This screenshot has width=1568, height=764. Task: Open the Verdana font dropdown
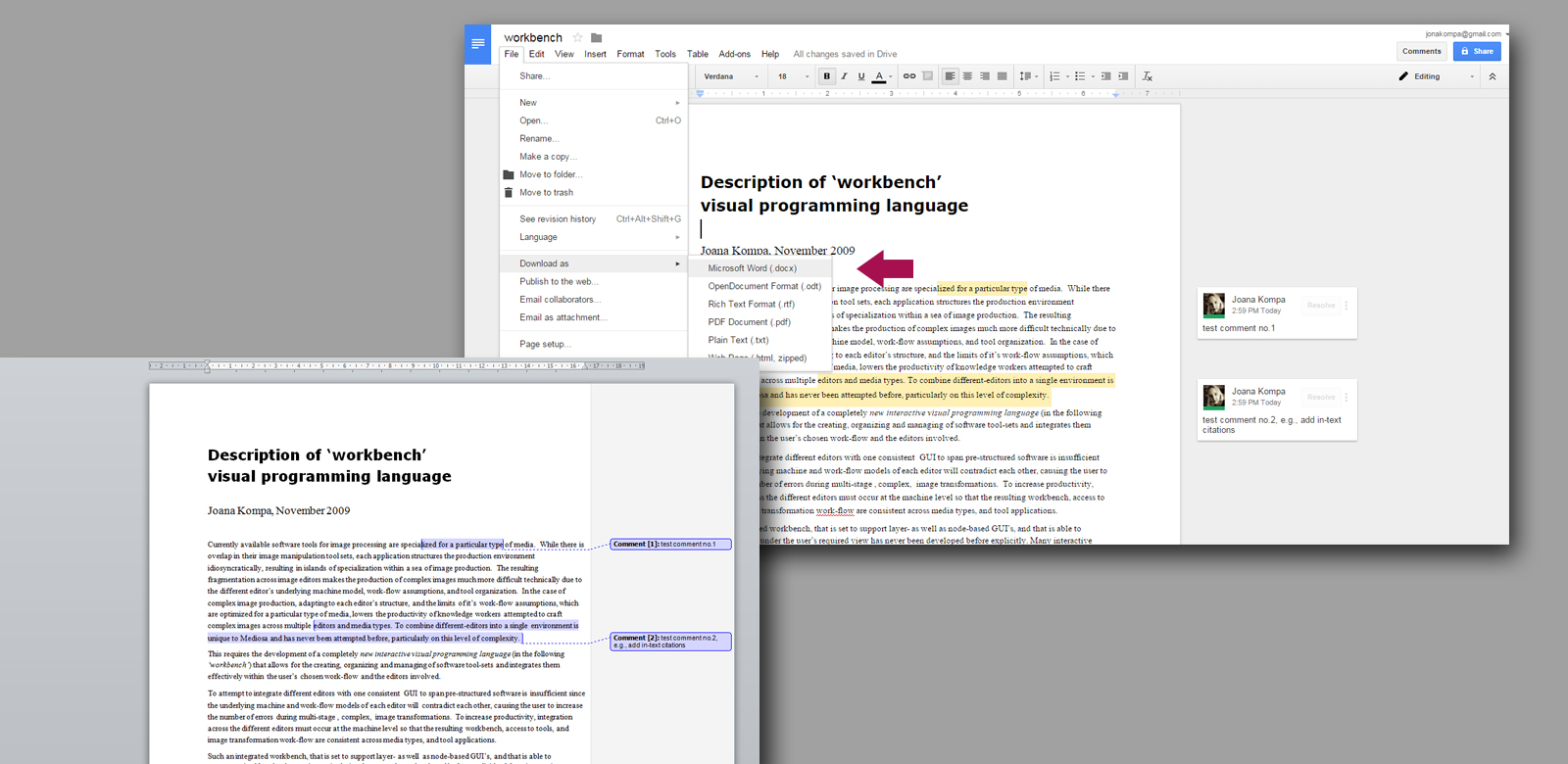730,76
